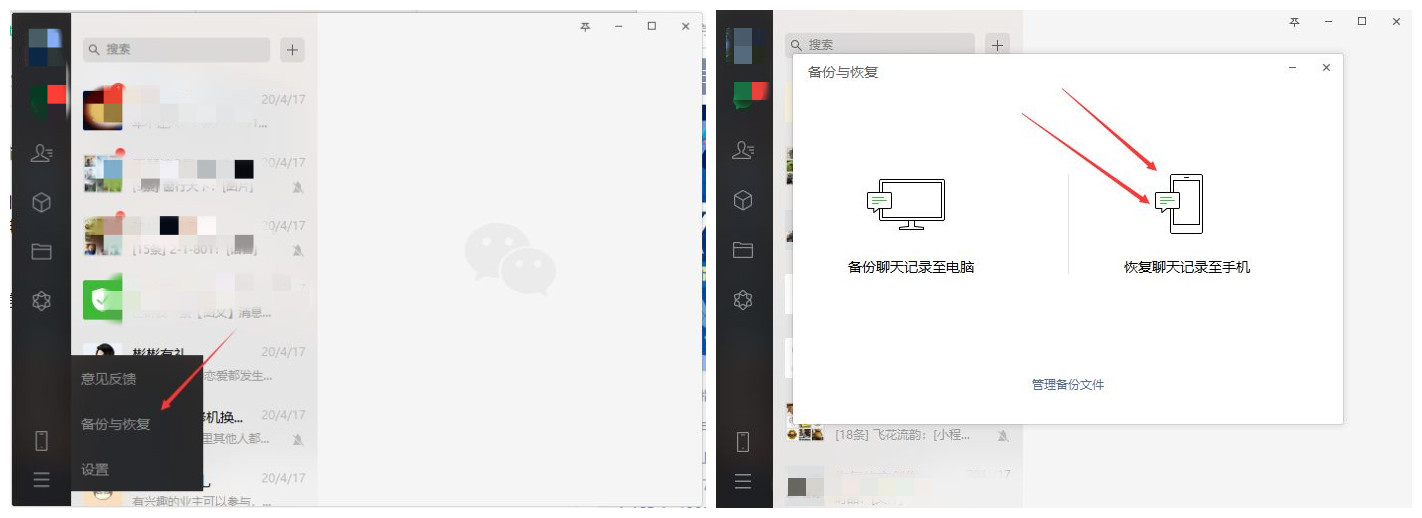
Task: Open the green shield chat in left window list
Action: [x=194, y=298]
